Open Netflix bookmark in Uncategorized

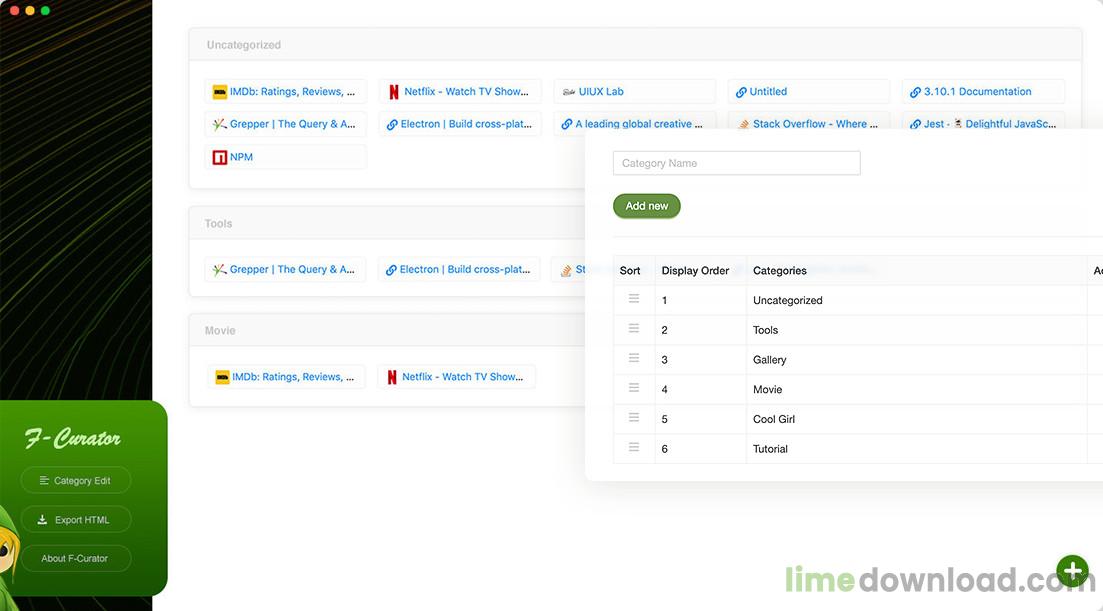tap(460, 91)
